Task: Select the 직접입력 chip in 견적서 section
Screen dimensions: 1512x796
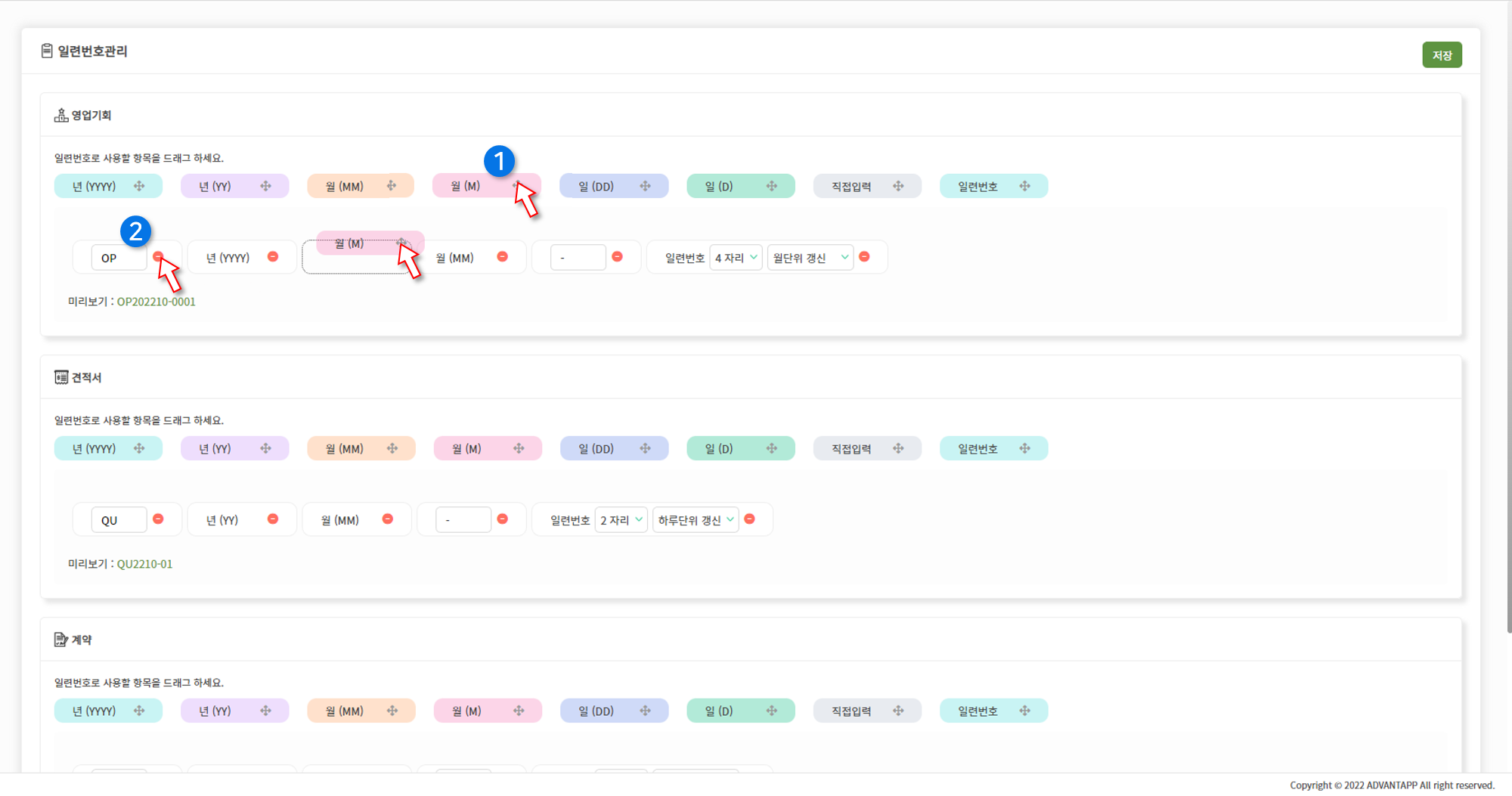Action: click(852, 449)
